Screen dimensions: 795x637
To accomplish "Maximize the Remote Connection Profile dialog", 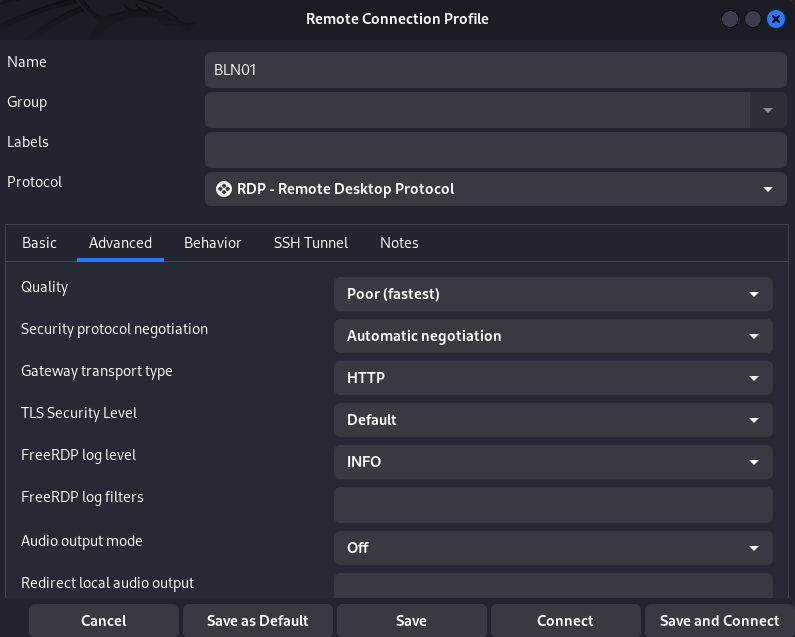I will [753, 19].
